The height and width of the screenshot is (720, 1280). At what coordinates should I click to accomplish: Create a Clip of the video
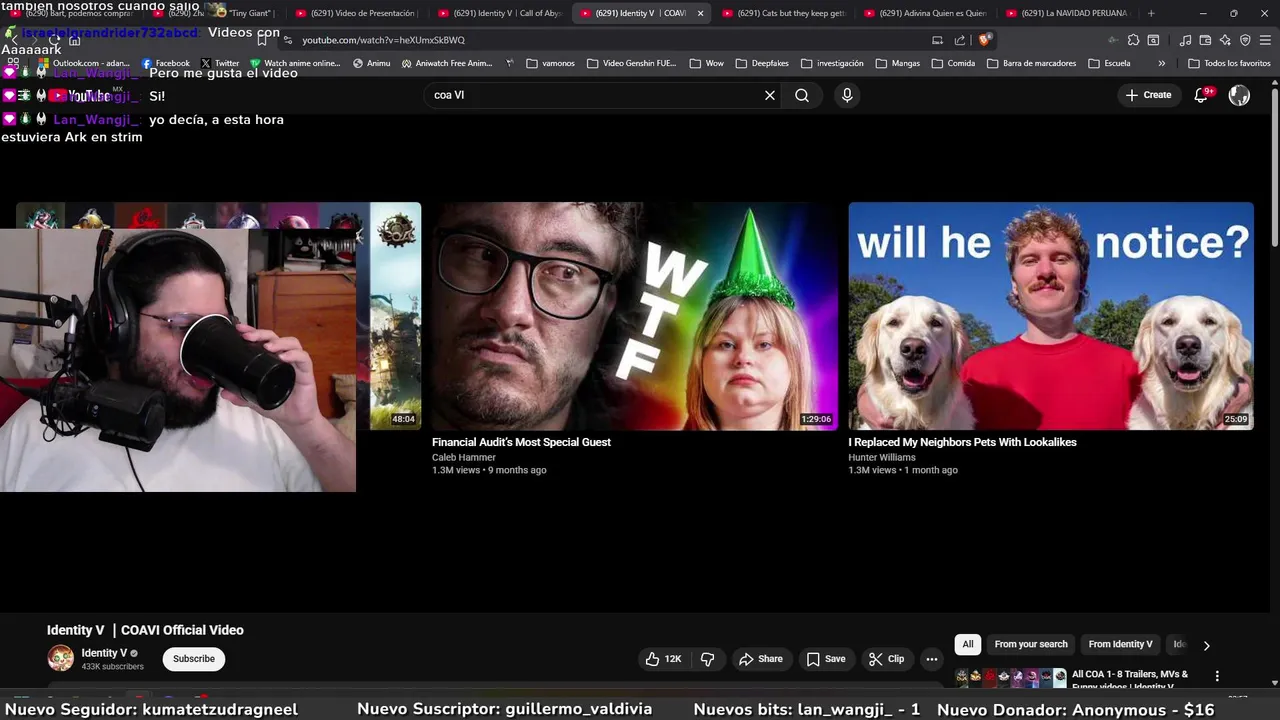point(886,659)
